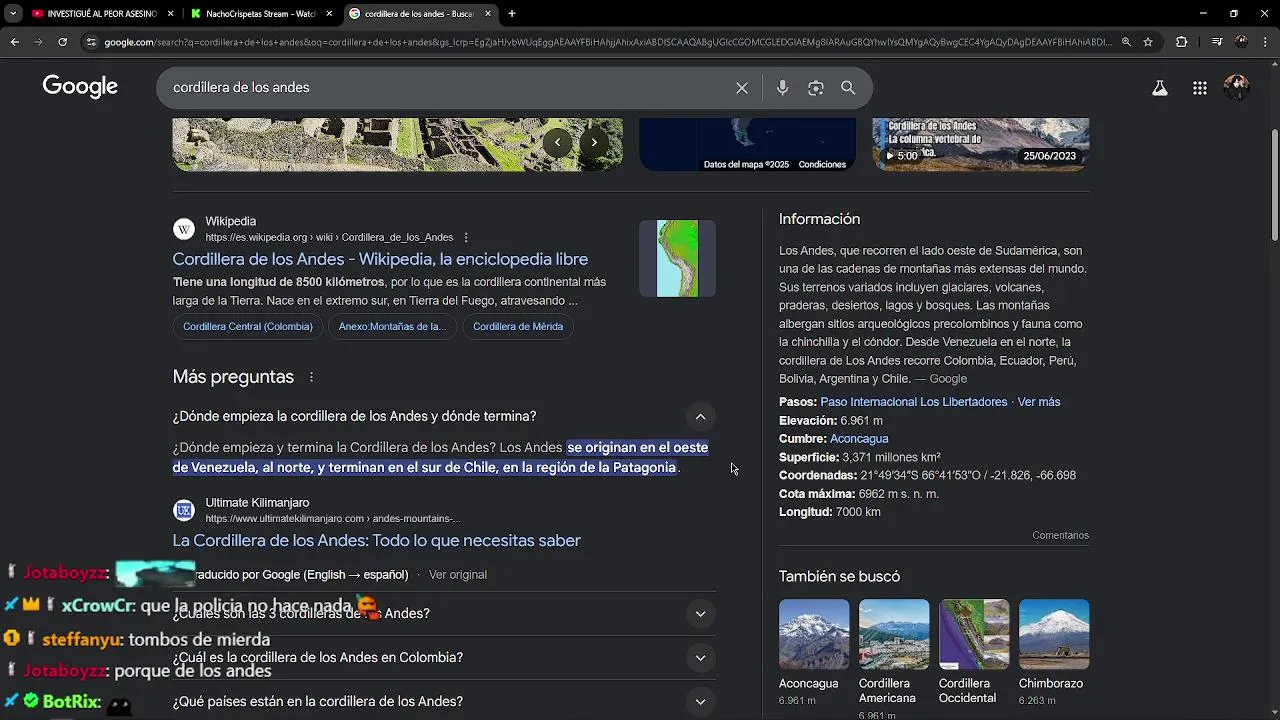Open Search Labs flask icon
This screenshot has height=720, width=1280.
1160,88
